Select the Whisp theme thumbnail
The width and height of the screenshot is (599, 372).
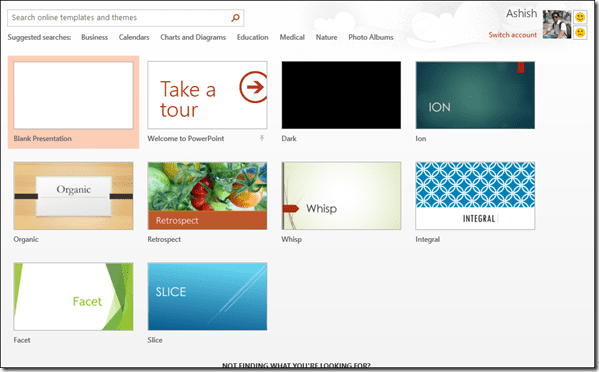341,196
